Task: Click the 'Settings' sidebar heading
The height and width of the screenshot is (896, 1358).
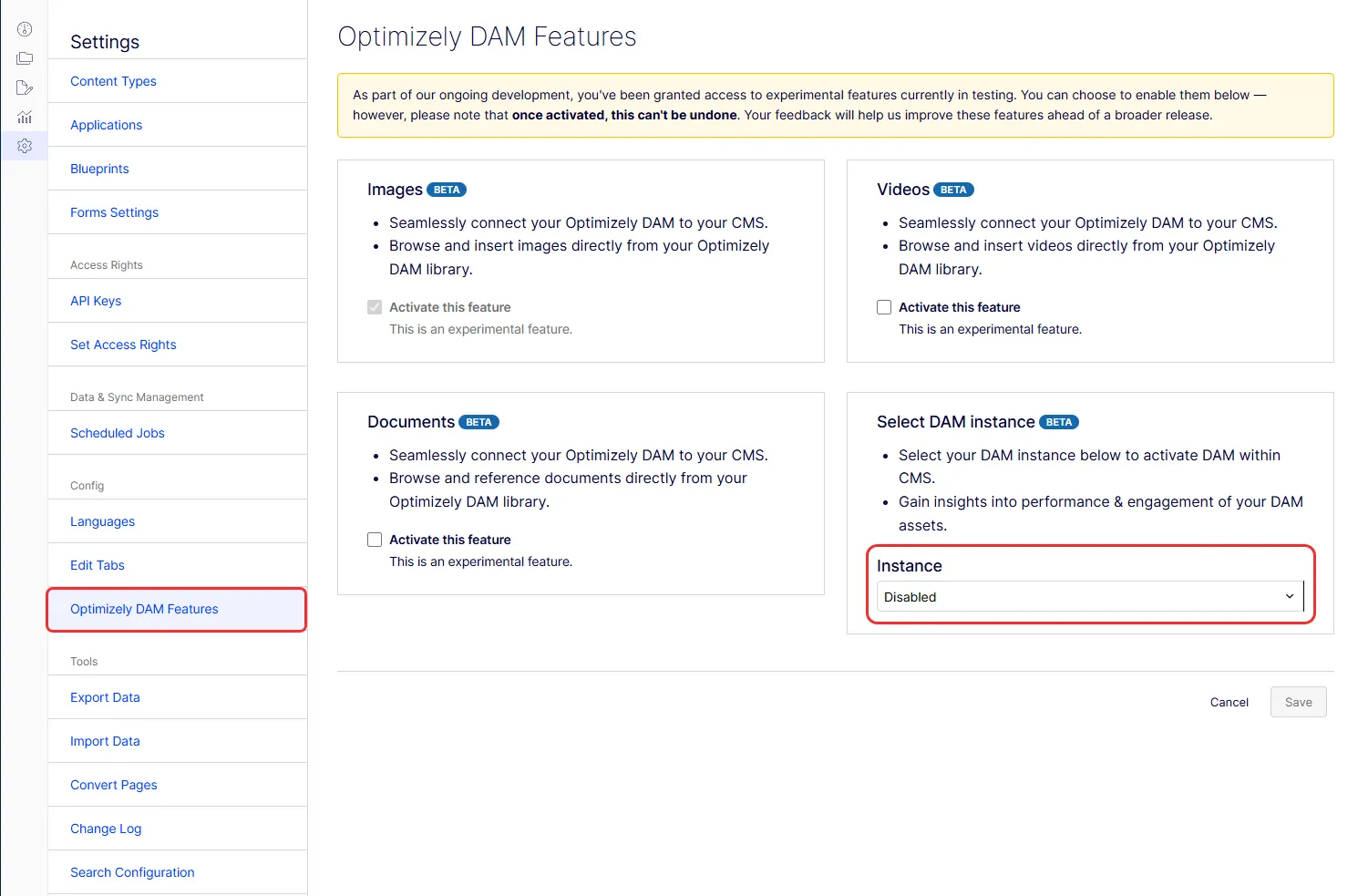Action: coord(105,42)
